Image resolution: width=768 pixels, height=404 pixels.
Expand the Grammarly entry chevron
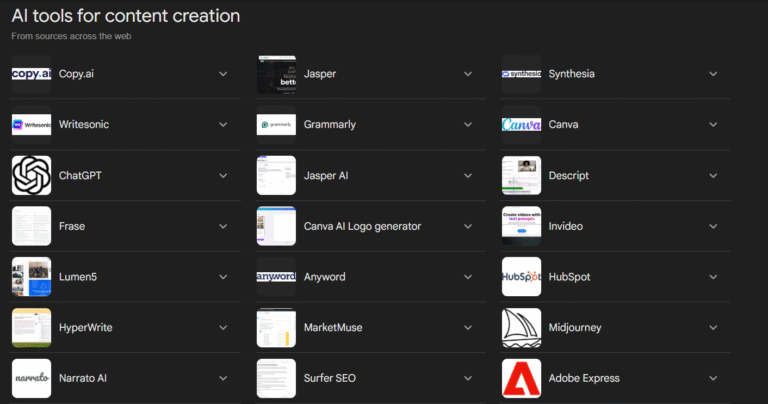(468, 125)
